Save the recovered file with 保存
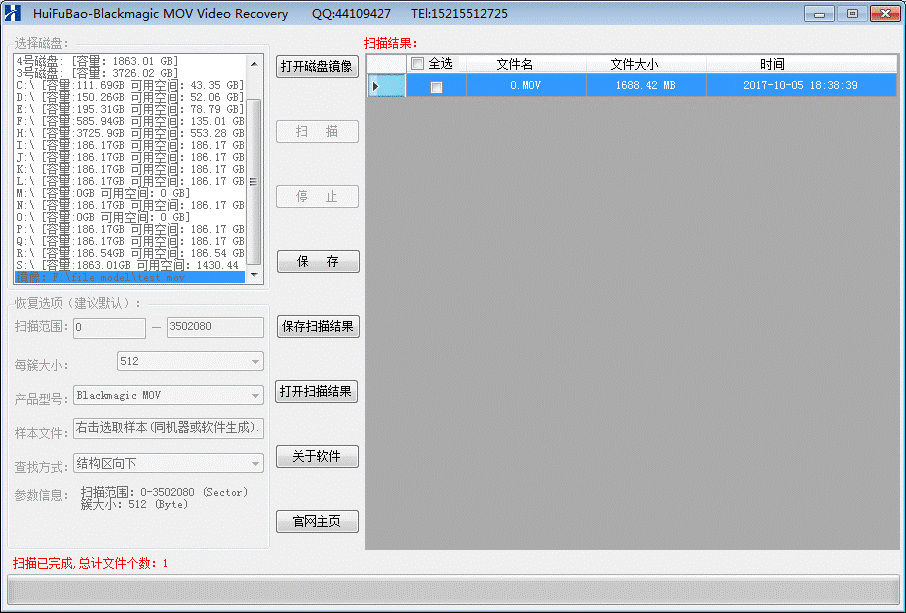The width and height of the screenshot is (906, 613). pyautogui.click(x=317, y=261)
